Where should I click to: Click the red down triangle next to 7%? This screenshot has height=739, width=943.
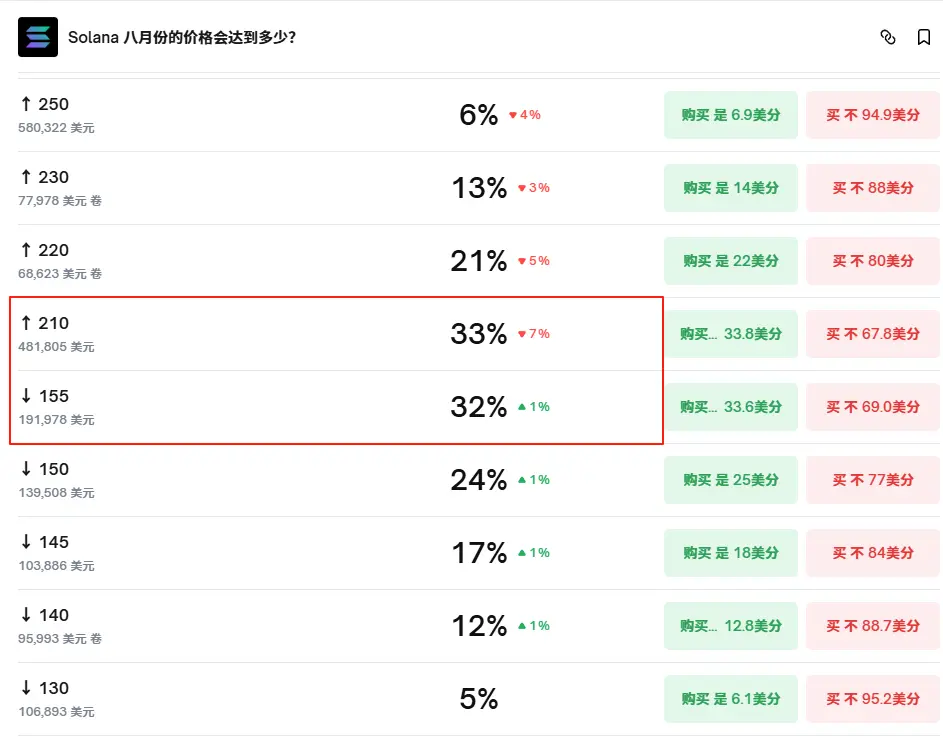[522, 334]
